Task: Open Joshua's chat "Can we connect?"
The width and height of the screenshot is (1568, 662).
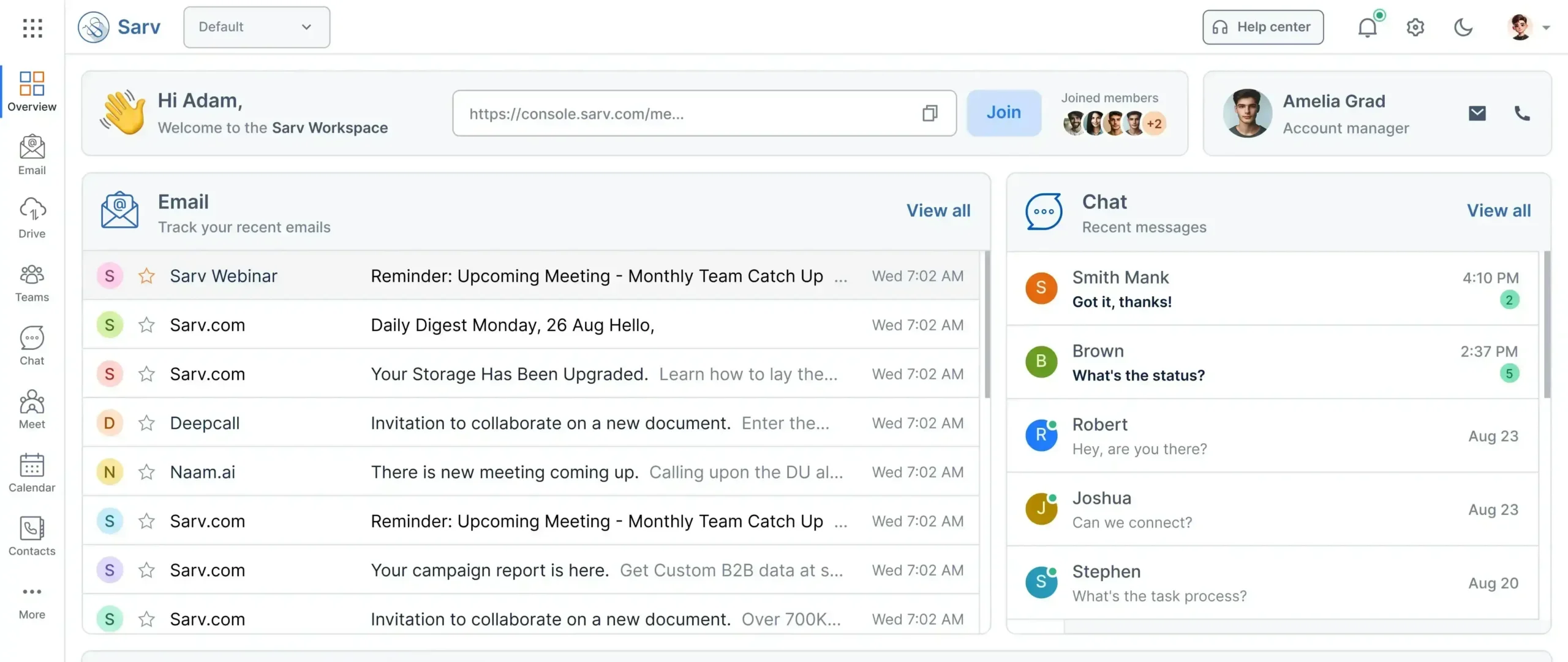Action: 1273,509
